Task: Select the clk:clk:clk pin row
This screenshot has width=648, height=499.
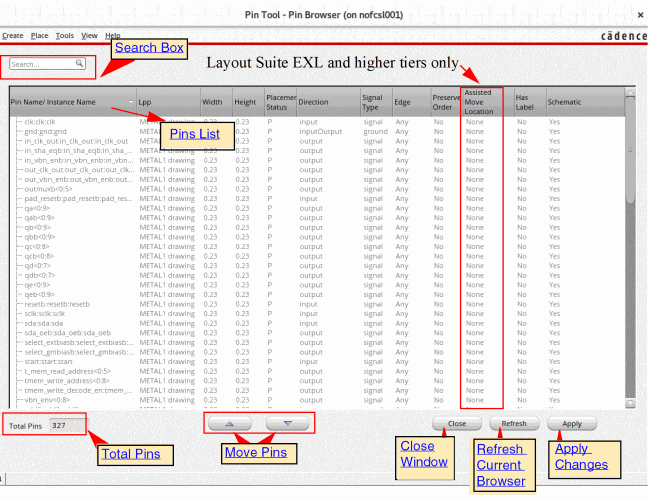Action: point(317,122)
